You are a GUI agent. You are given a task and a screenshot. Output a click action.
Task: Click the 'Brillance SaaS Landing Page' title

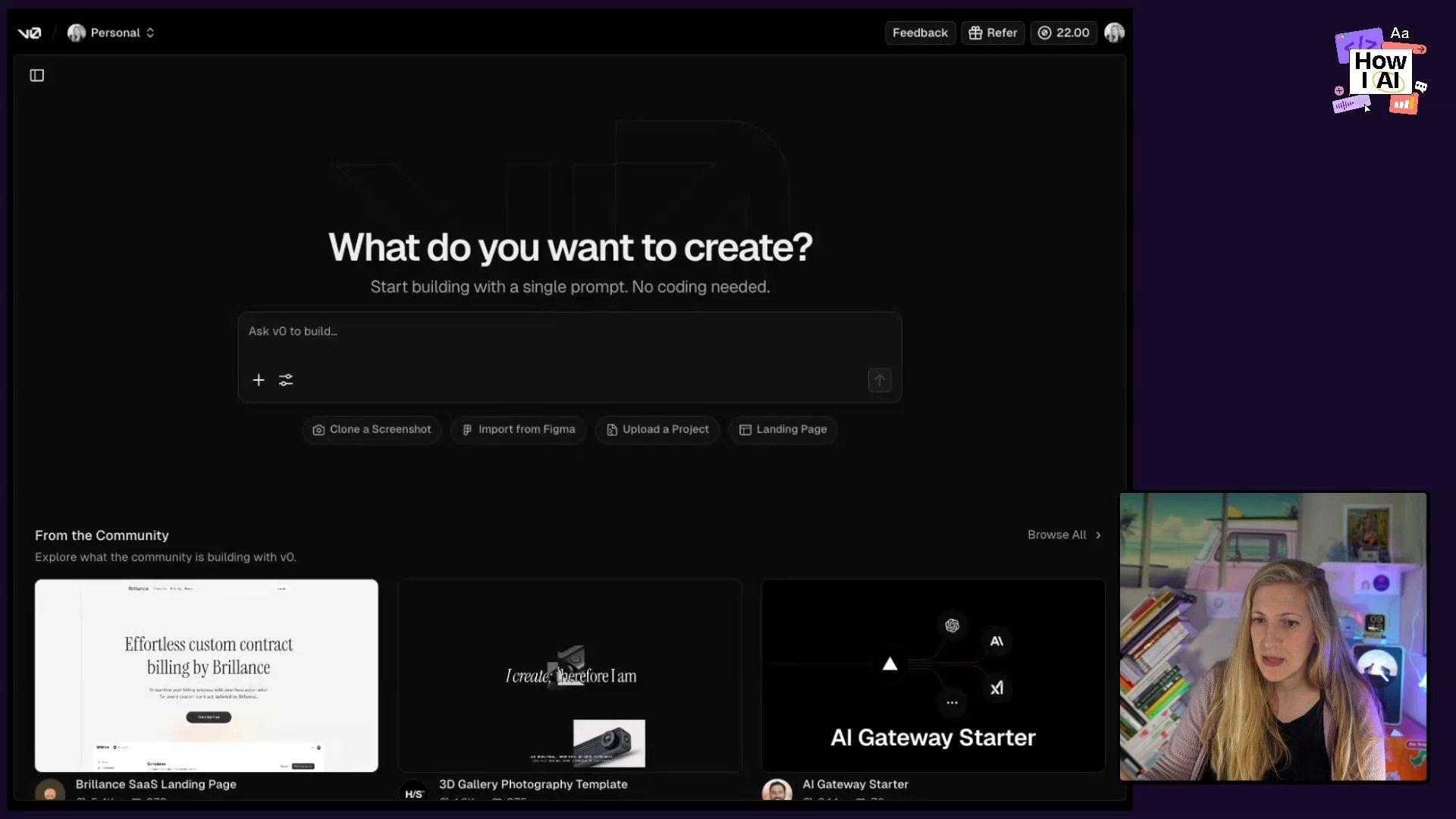pos(156,784)
